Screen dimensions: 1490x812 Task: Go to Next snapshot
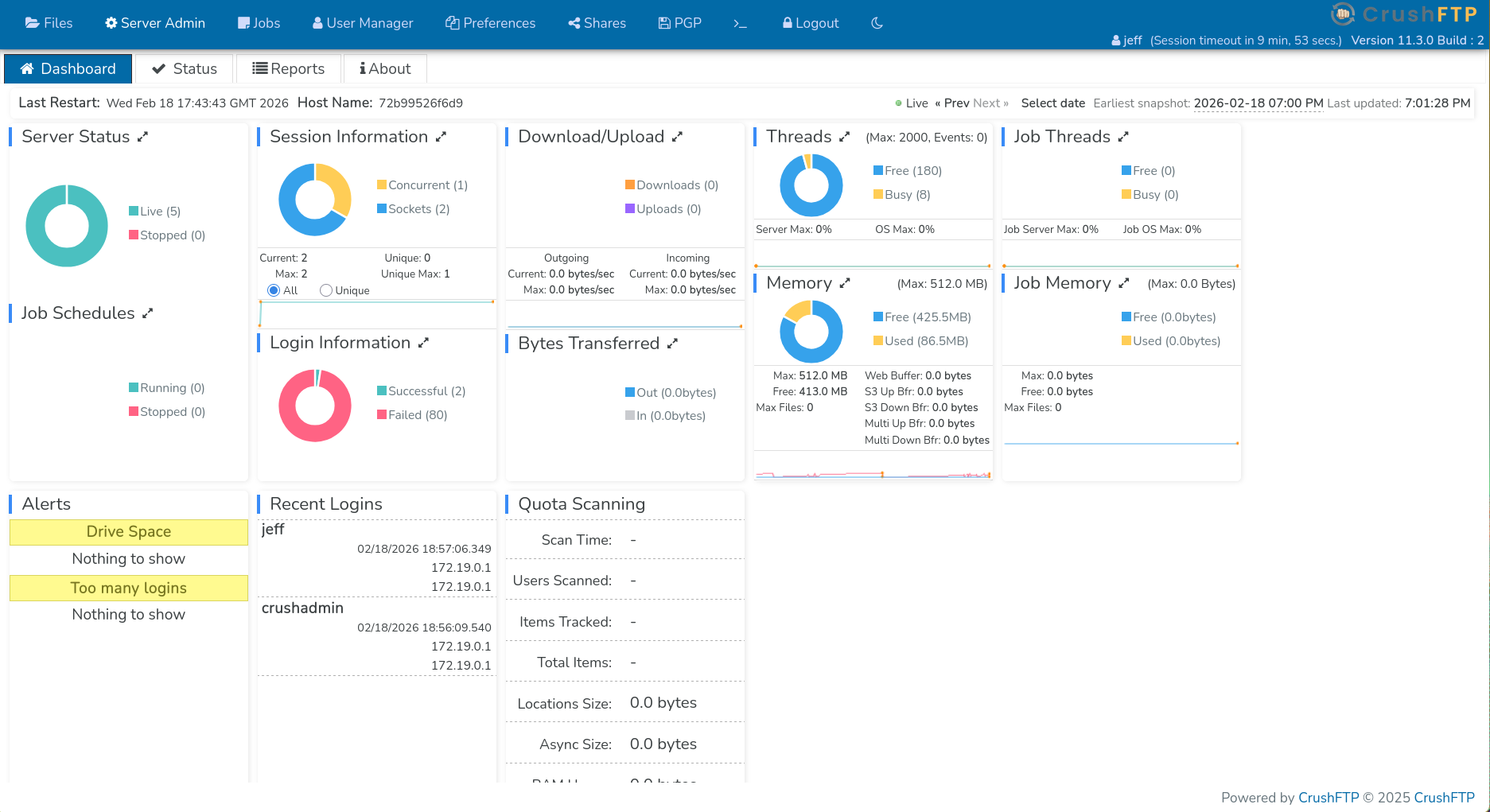[990, 103]
